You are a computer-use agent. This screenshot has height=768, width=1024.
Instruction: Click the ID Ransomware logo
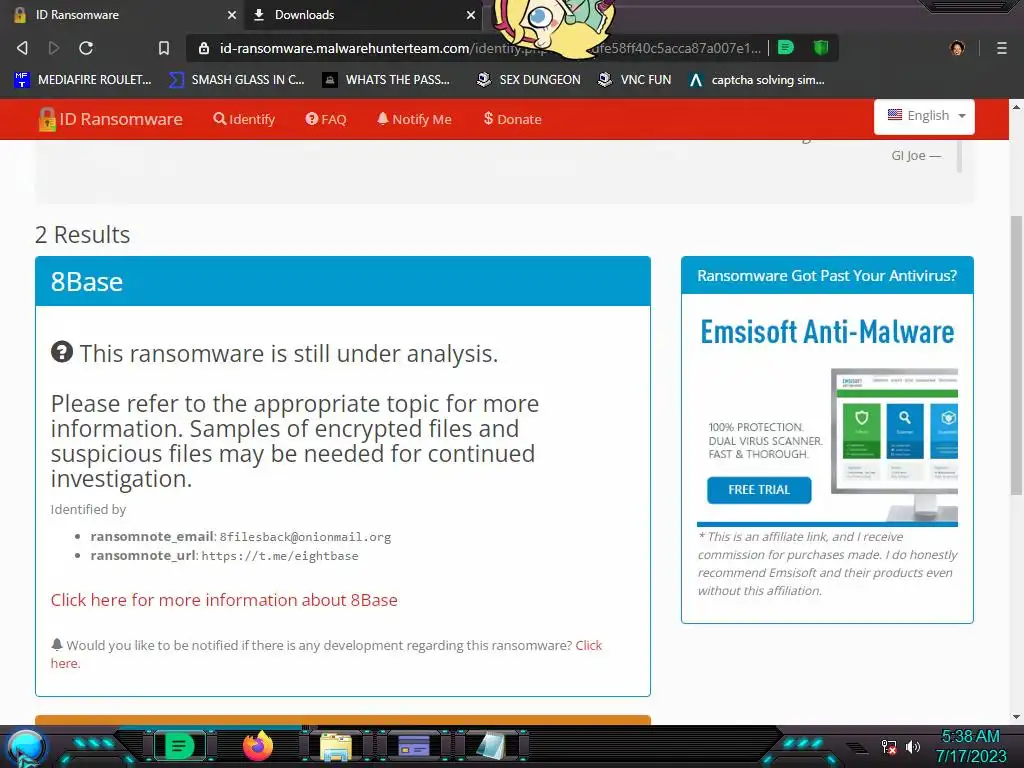pos(110,119)
